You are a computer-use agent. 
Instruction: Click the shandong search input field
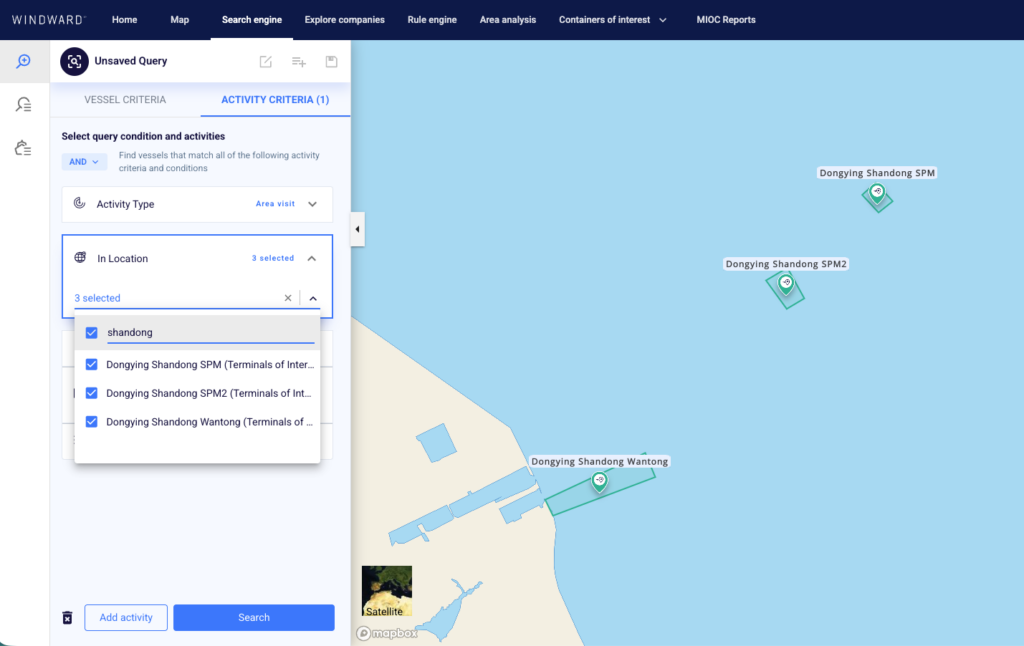[x=210, y=332]
